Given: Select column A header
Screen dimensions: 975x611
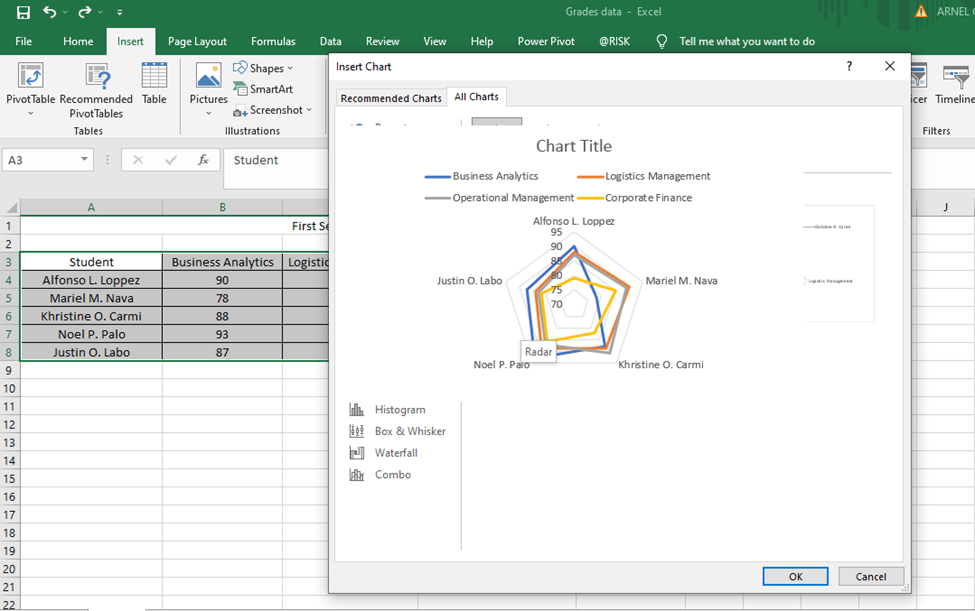Looking at the screenshot, I should (x=91, y=208).
